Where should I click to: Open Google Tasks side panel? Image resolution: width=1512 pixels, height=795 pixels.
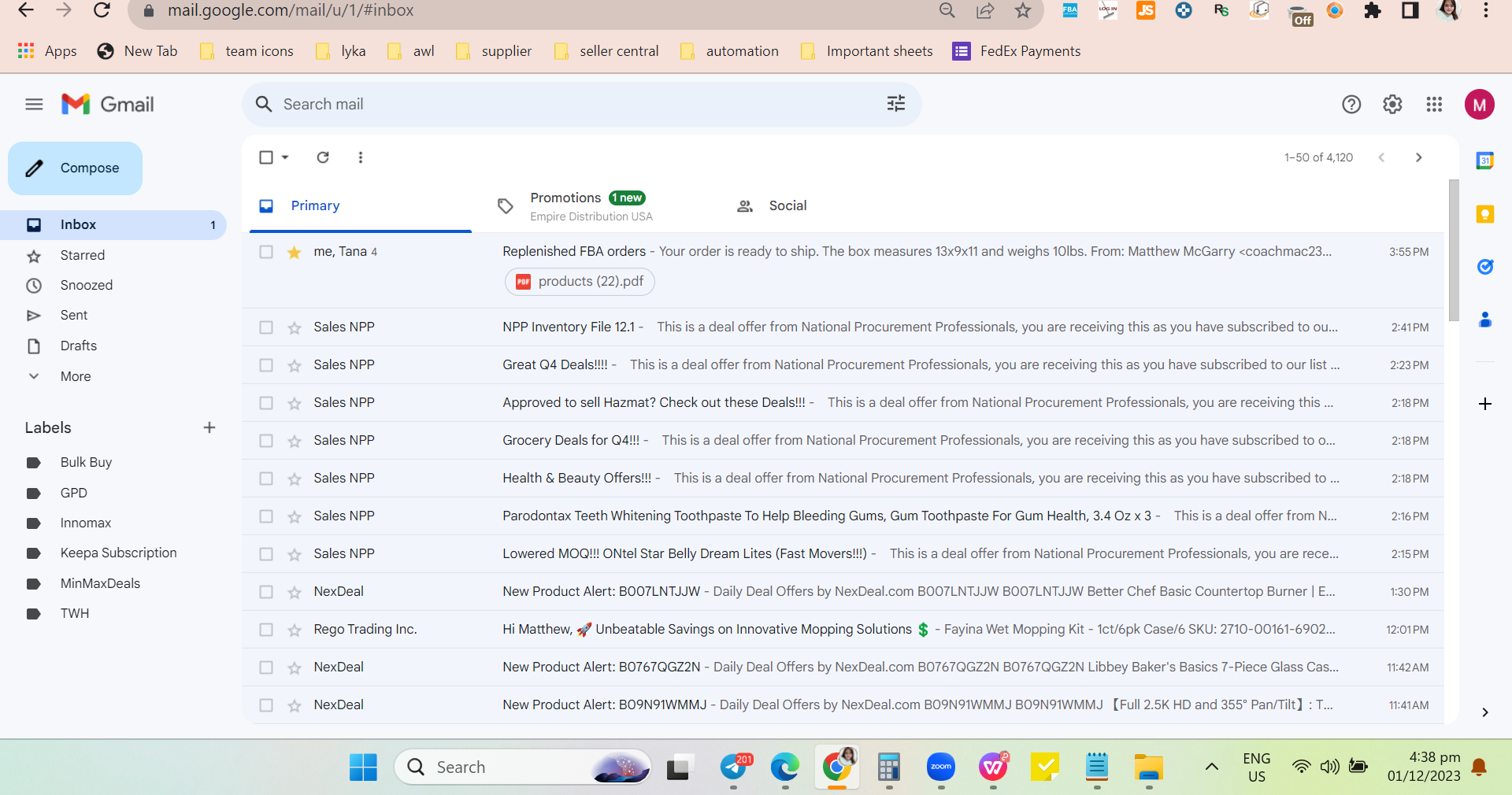1485,267
